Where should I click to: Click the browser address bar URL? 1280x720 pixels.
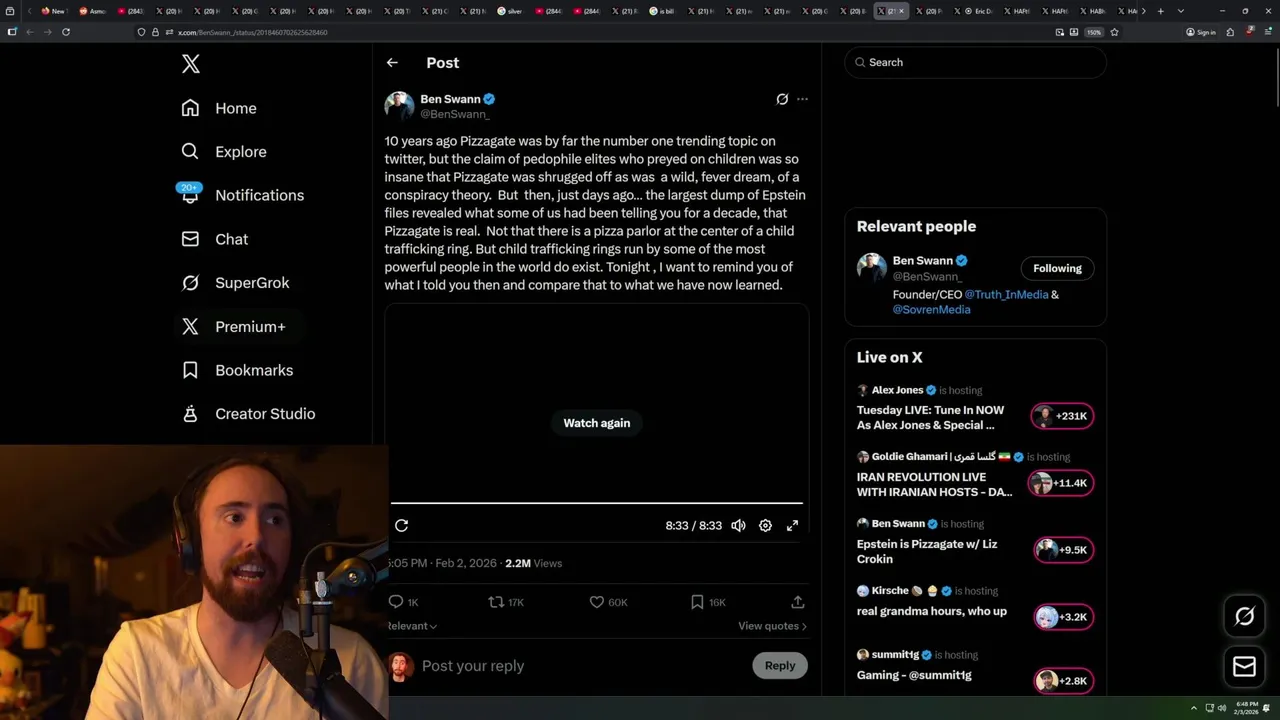click(252, 32)
